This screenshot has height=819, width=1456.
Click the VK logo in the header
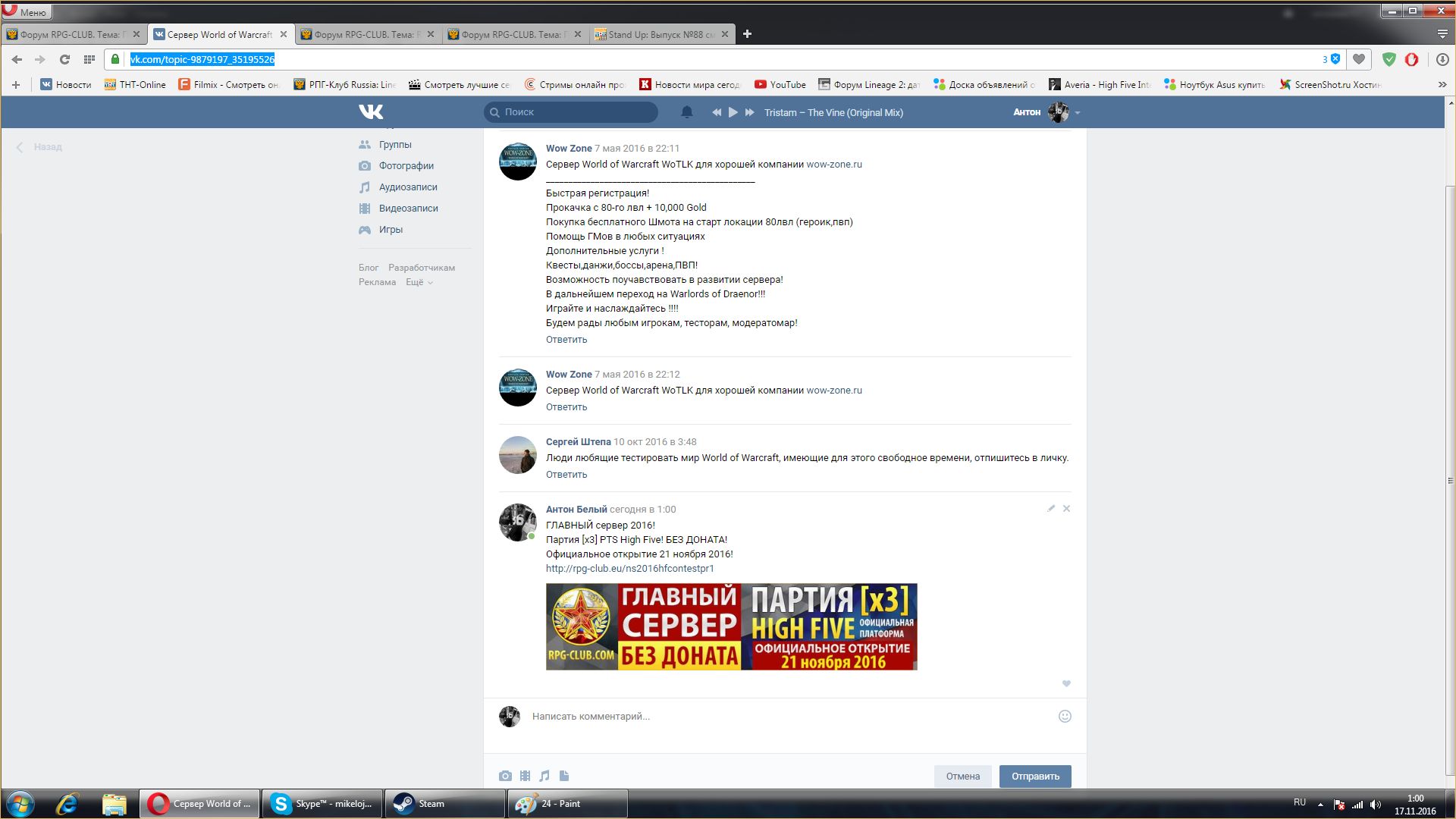tap(371, 112)
